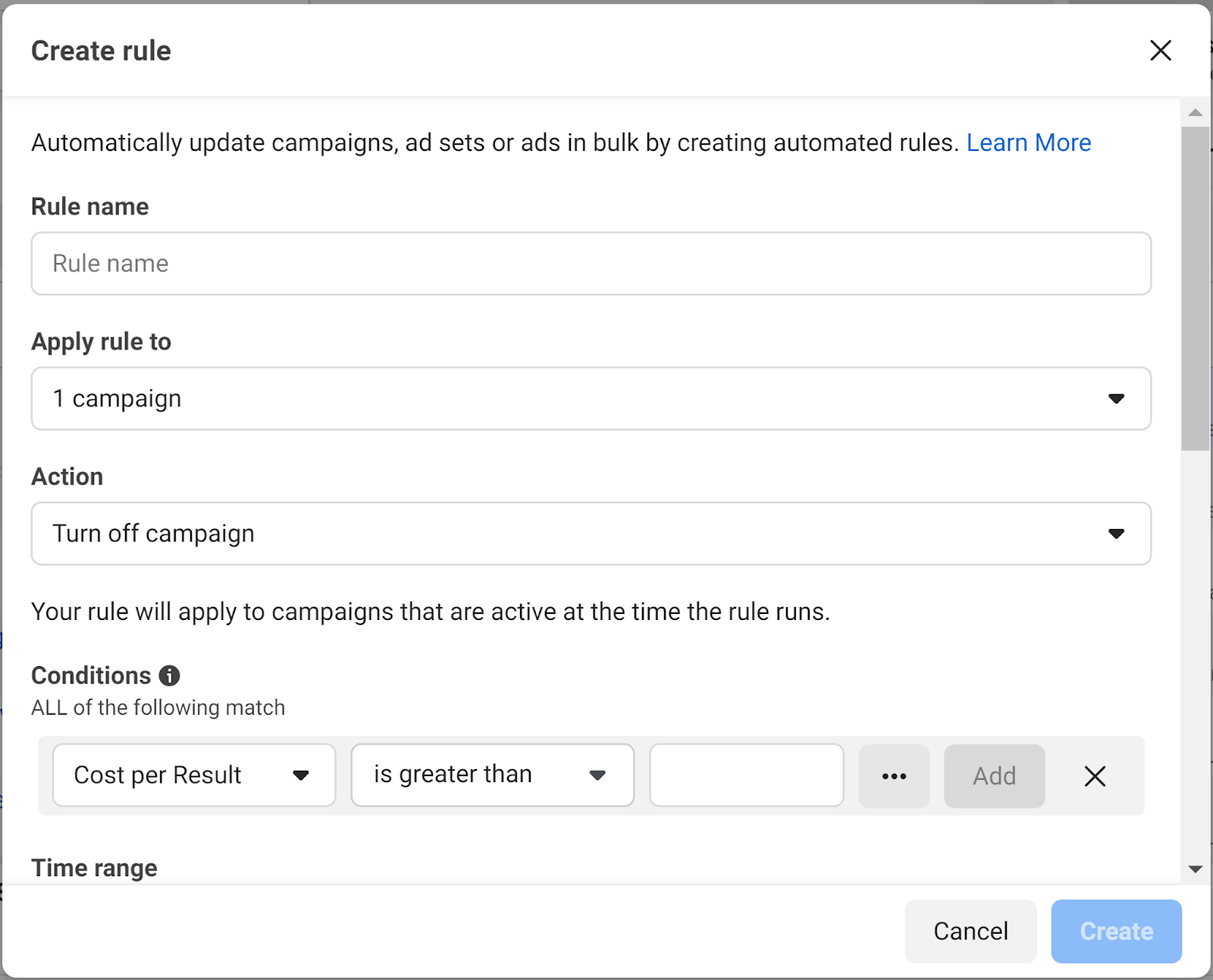Click the Time range heading
This screenshot has width=1213, height=980.
pos(94,868)
